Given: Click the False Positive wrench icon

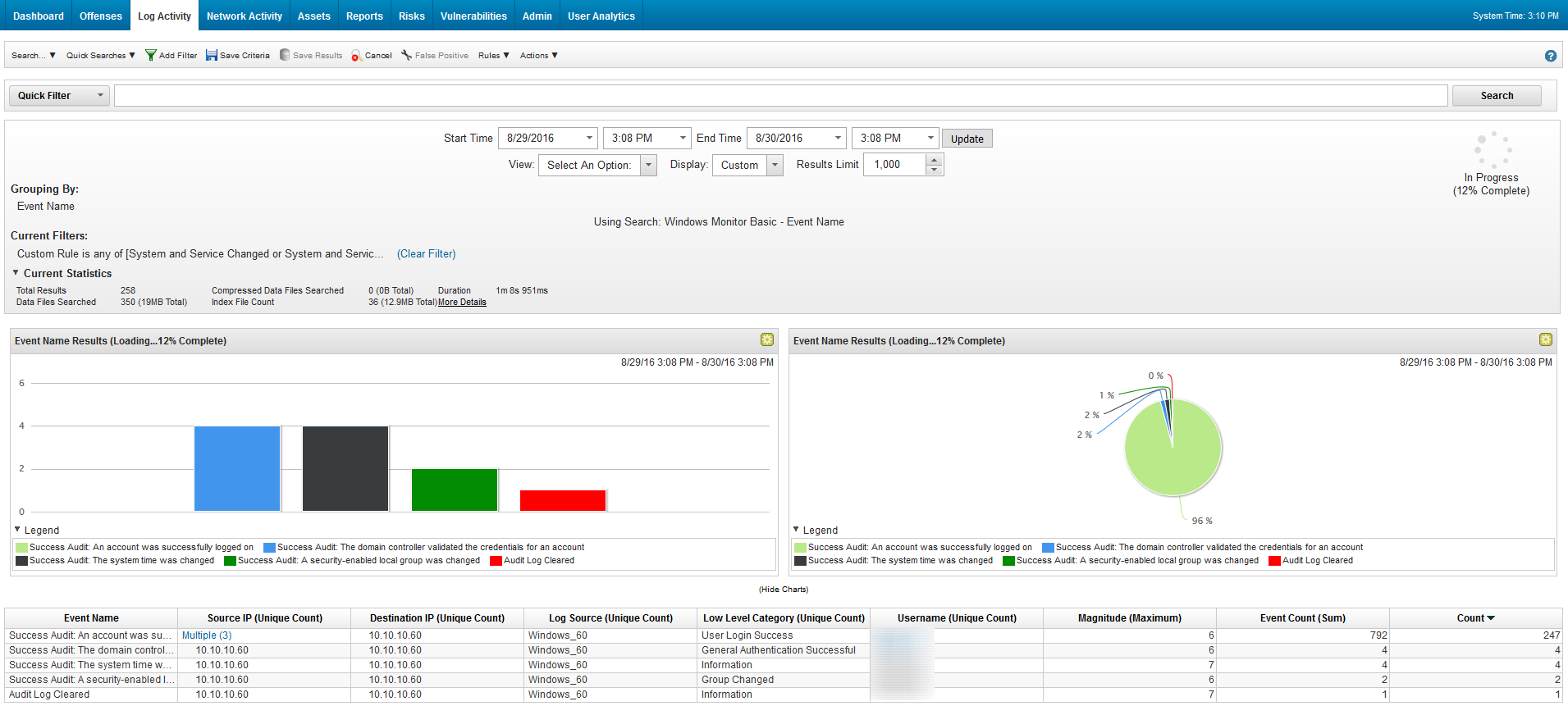Looking at the screenshot, I should pyautogui.click(x=406, y=55).
